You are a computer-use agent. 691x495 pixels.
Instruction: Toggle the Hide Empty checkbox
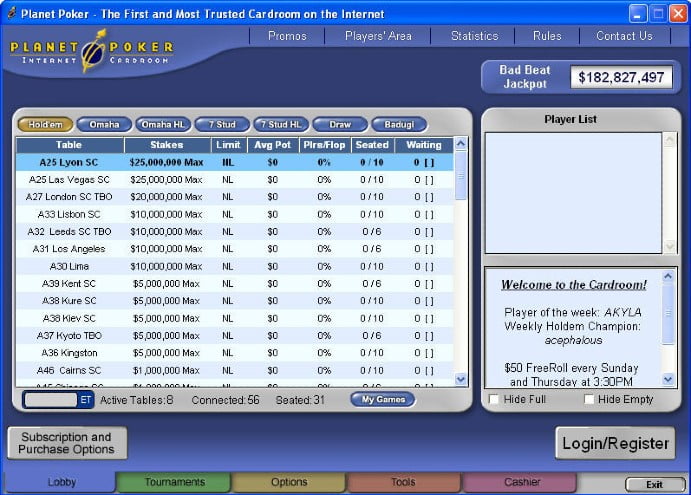click(x=589, y=399)
